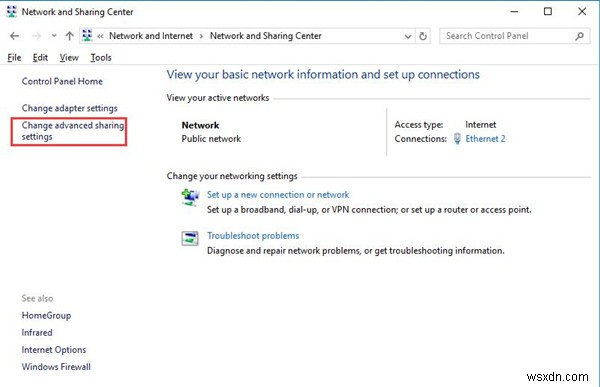Click the Forward arrow navigation button
This screenshot has width=600, height=387.
pyautogui.click(x=37, y=36)
